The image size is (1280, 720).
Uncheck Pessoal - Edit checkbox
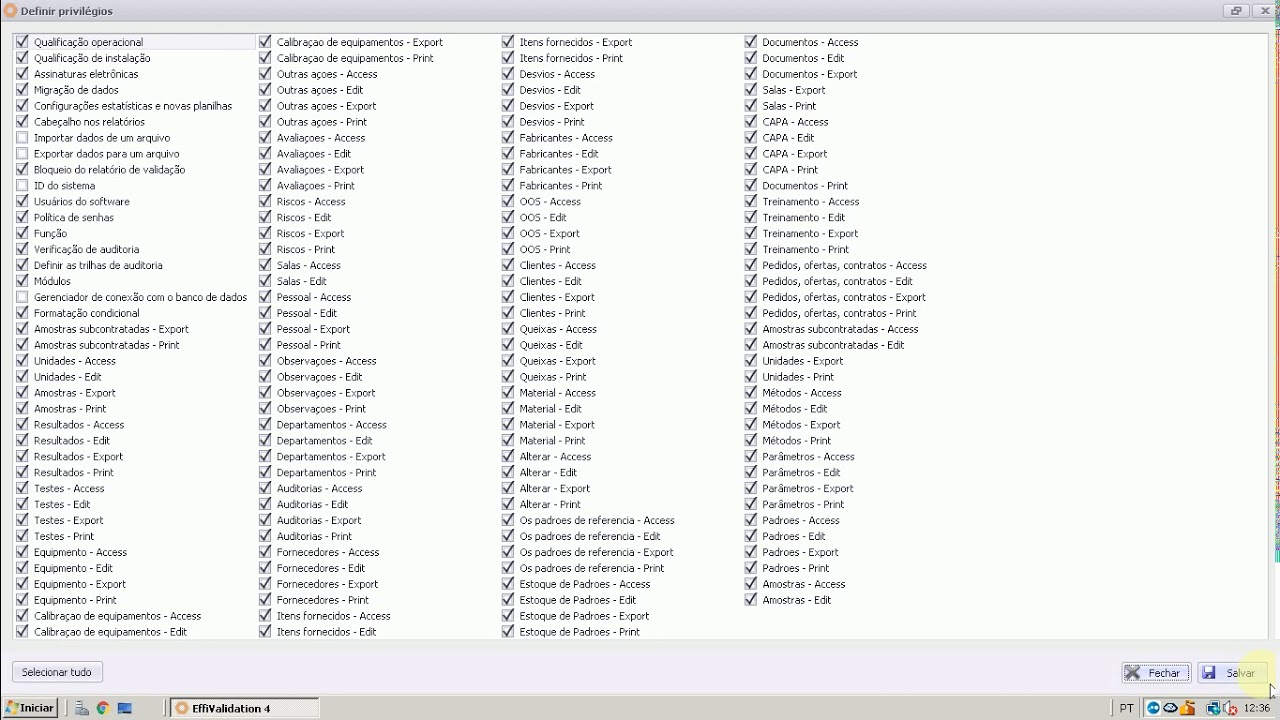265,313
